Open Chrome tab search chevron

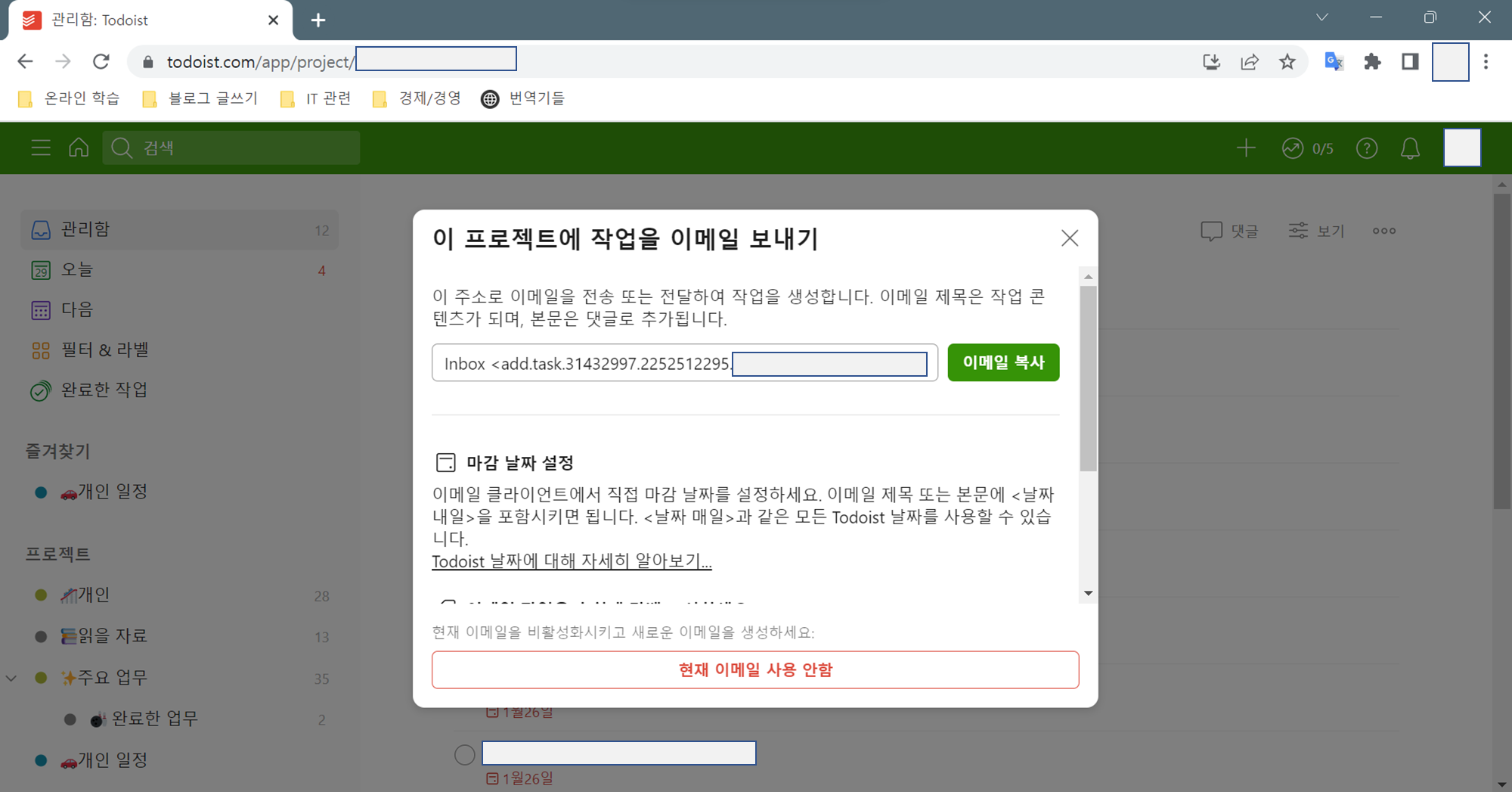click(1322, 17)
